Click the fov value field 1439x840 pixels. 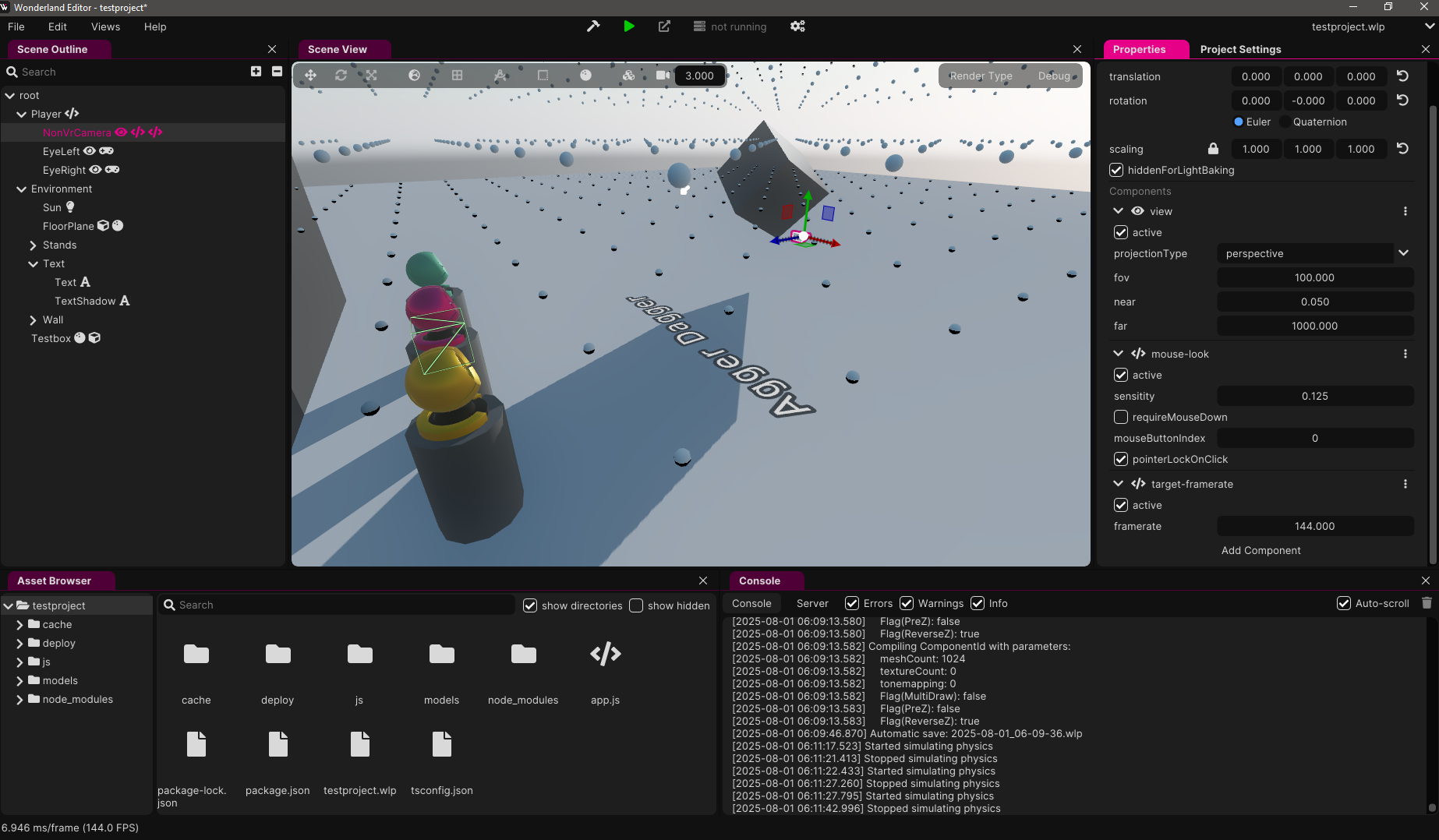(1315, 277)
